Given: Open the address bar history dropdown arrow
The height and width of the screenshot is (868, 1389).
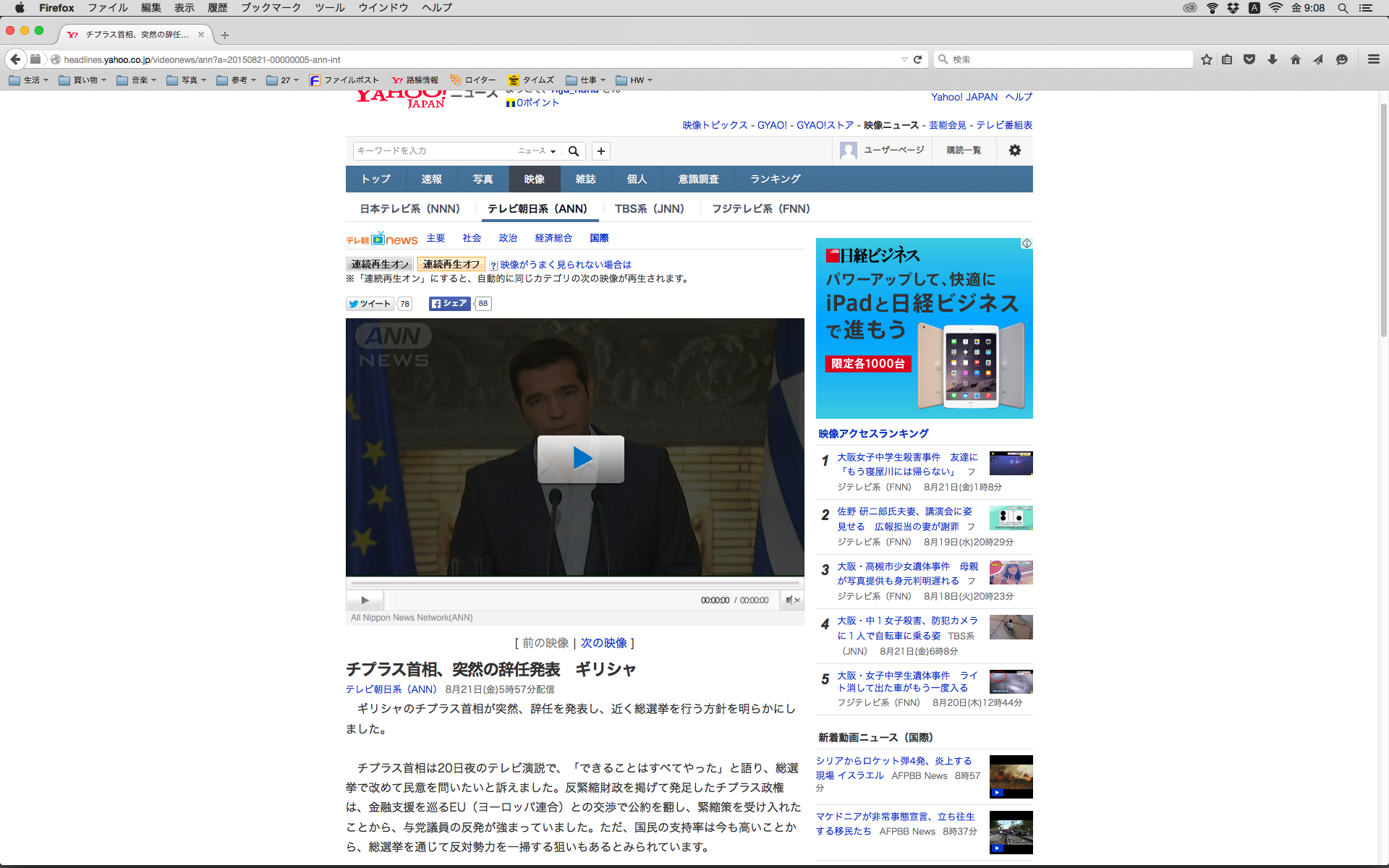Looking at the screenshot, I should (904, 59).
